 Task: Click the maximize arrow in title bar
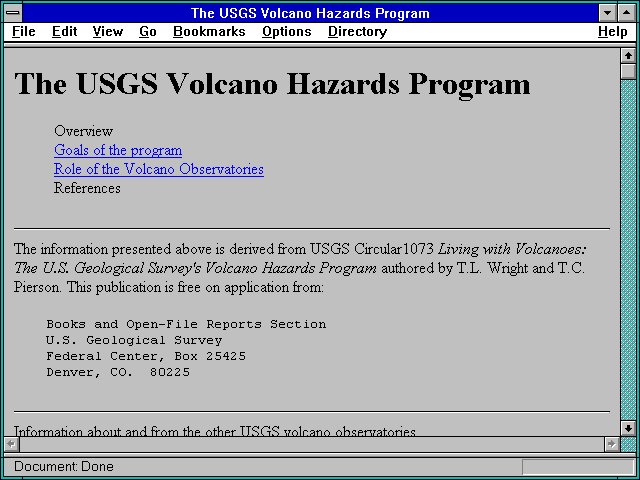click(x=627, y=13)
